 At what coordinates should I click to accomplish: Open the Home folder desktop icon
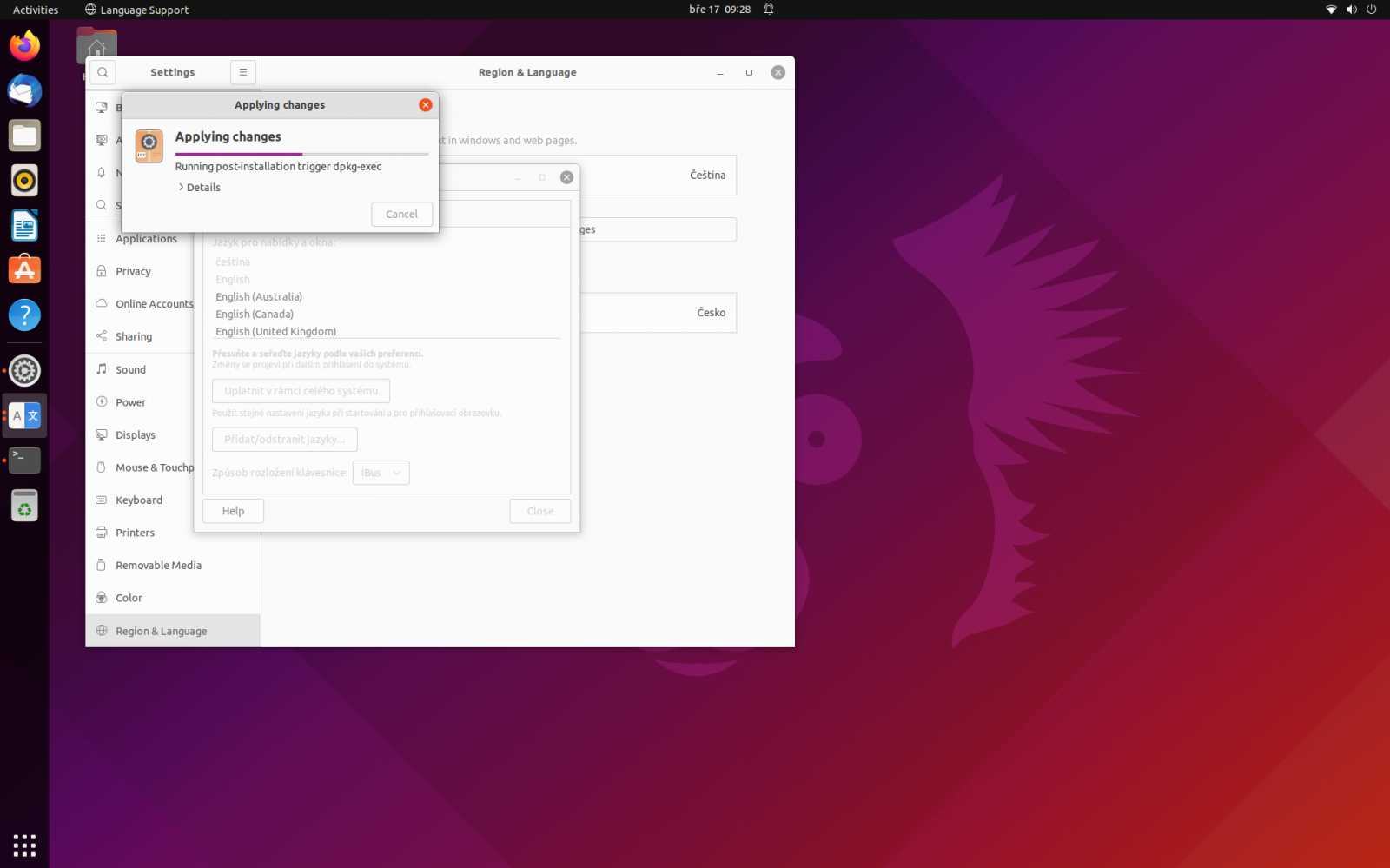coord(96,45)
